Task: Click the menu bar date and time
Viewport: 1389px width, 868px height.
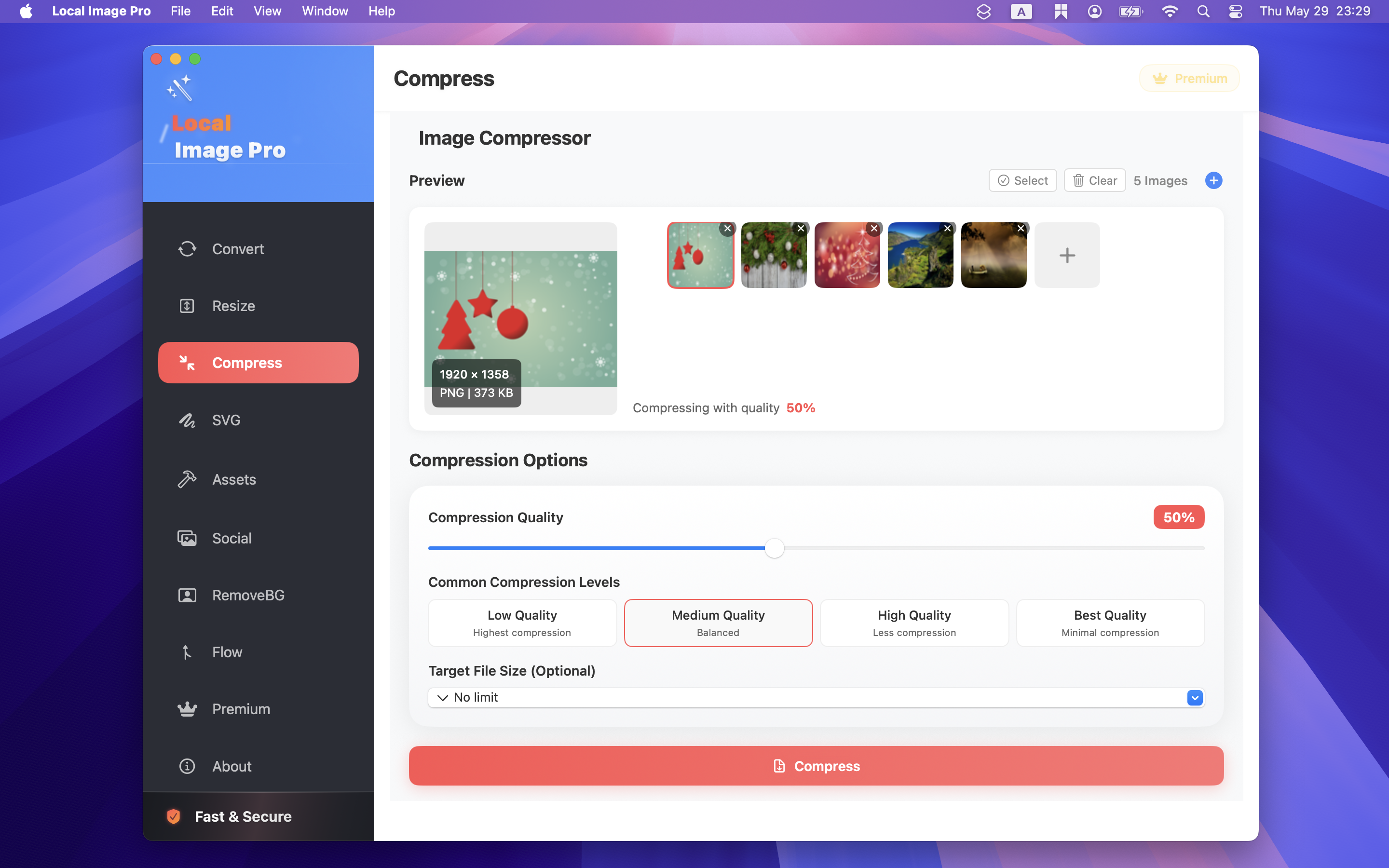Action: click(x=1315, y=12)
